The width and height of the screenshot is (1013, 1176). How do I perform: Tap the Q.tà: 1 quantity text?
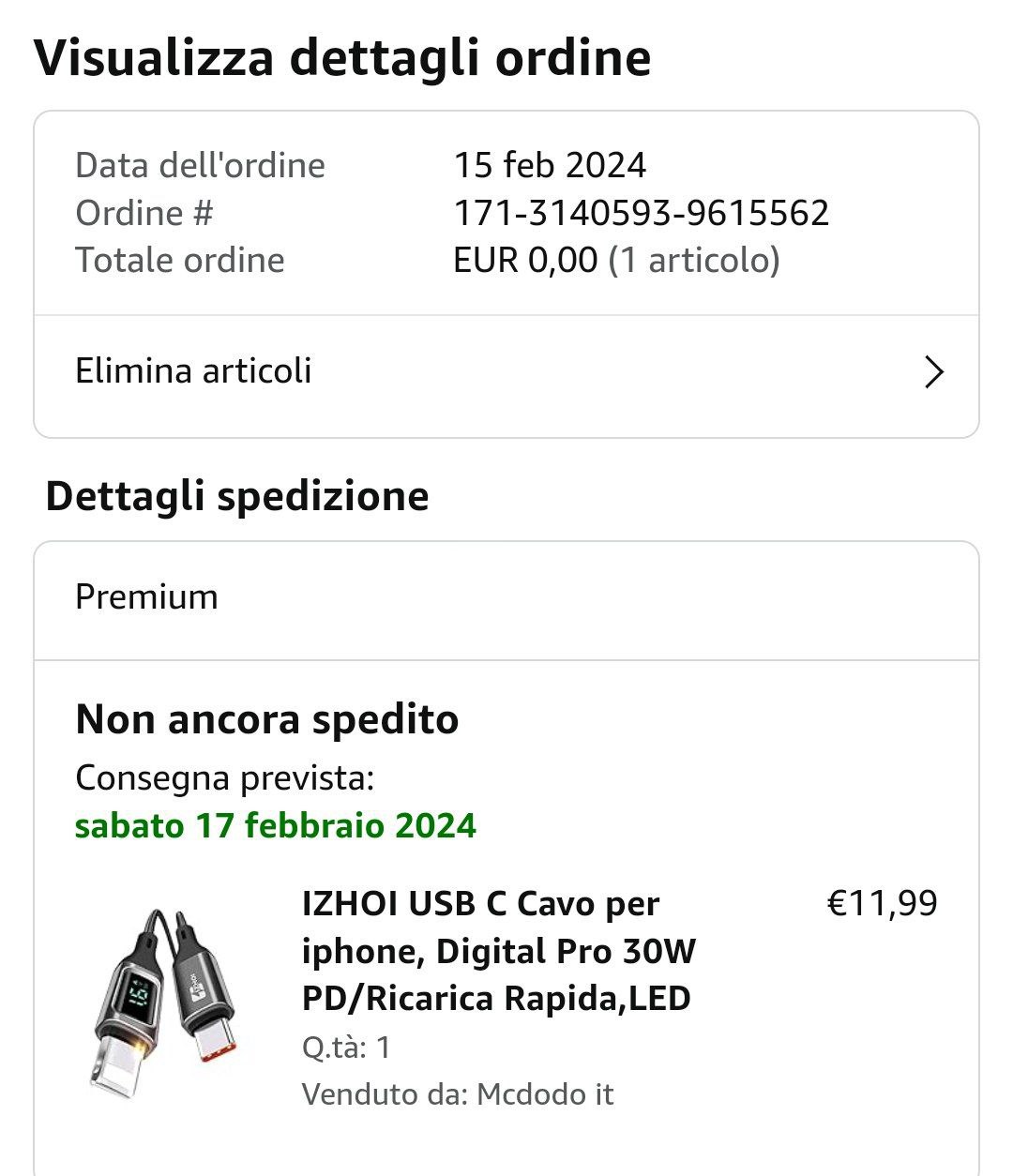[x=346, y=1047]
